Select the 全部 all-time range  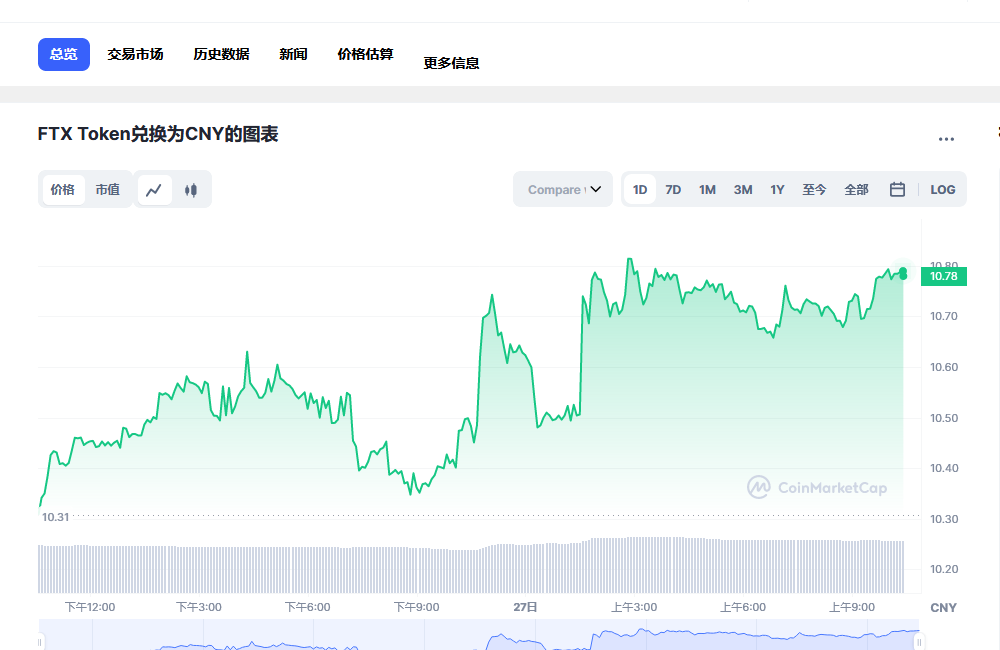coord(857,189)
